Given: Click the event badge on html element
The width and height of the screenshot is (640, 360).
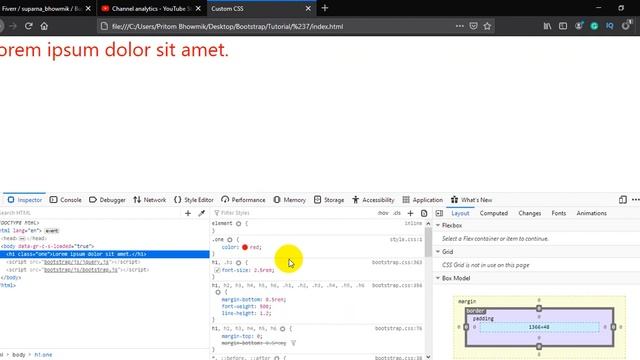Looking at the screenshot, I should [x=51, y=231].
